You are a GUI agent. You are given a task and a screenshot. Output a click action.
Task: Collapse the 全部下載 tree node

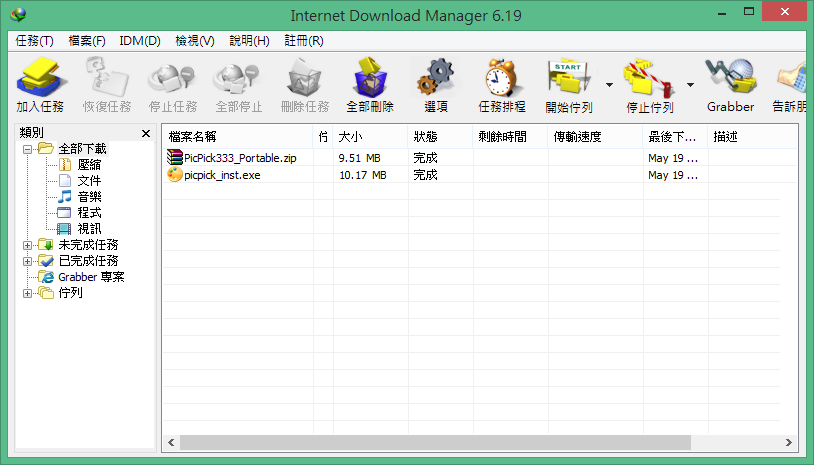pos(27,149)
